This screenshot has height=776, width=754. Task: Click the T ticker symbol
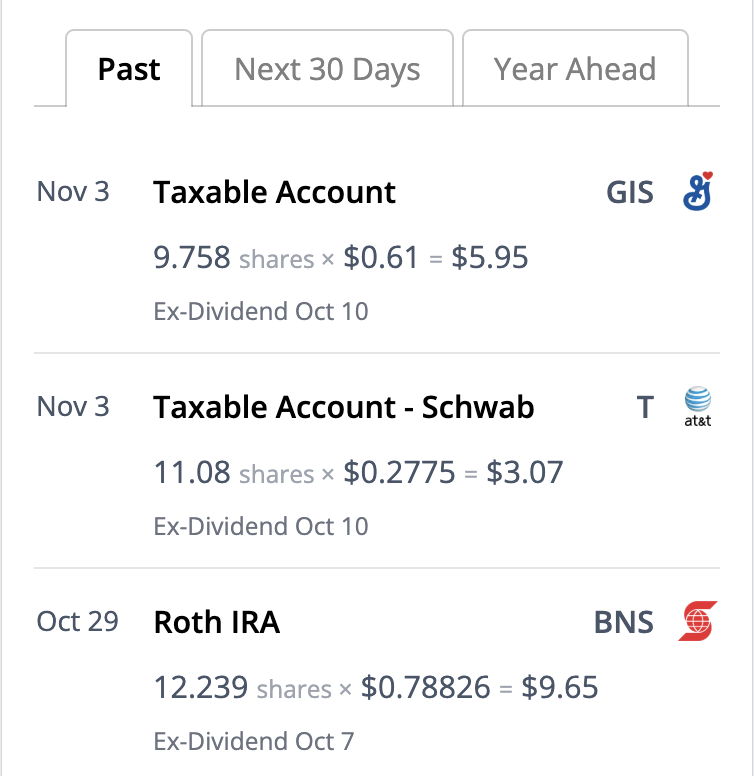(645, 407)
